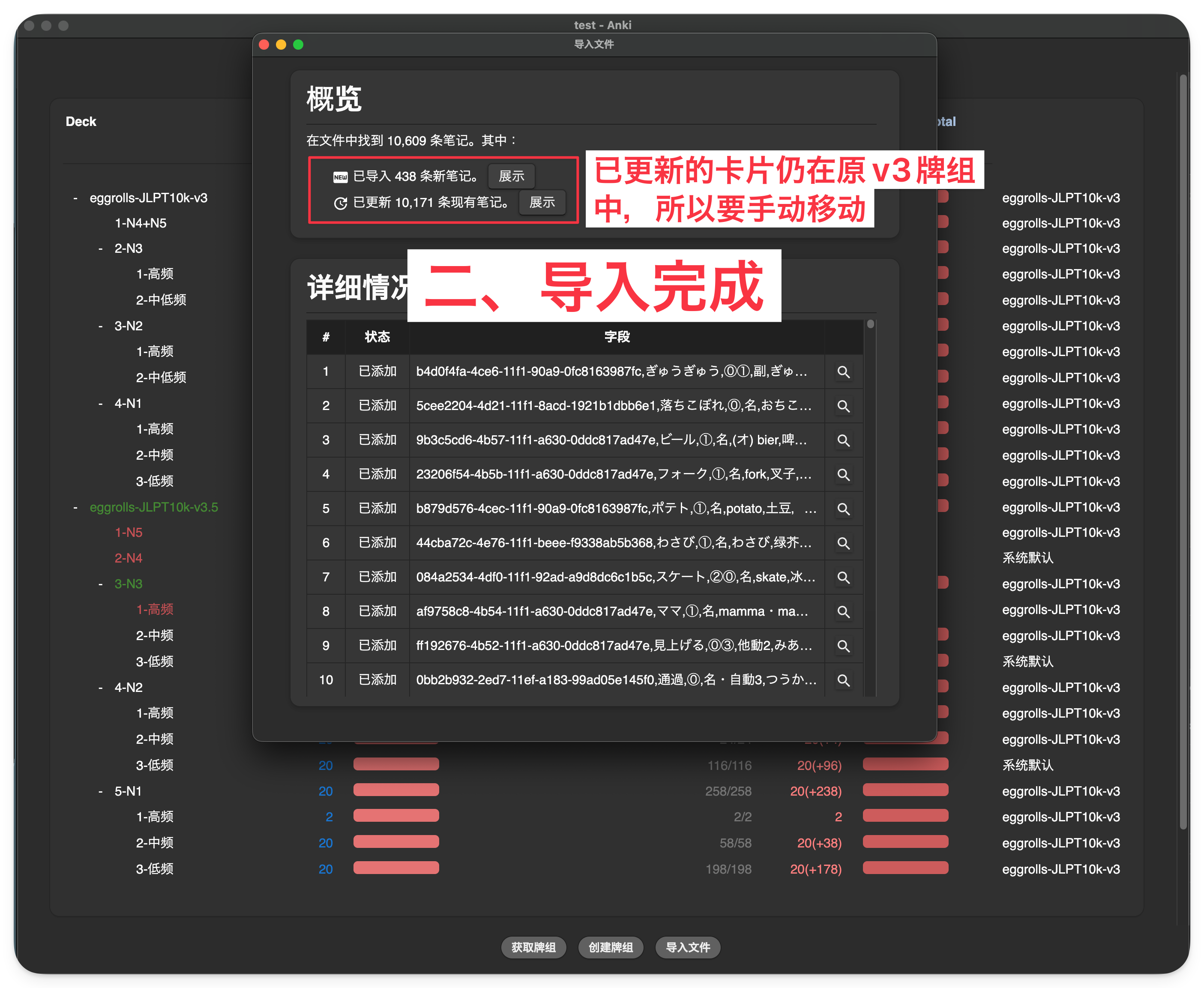Click the 已添加 status in row 5
The image size is (1204, 988).
(x=377, y=508)
